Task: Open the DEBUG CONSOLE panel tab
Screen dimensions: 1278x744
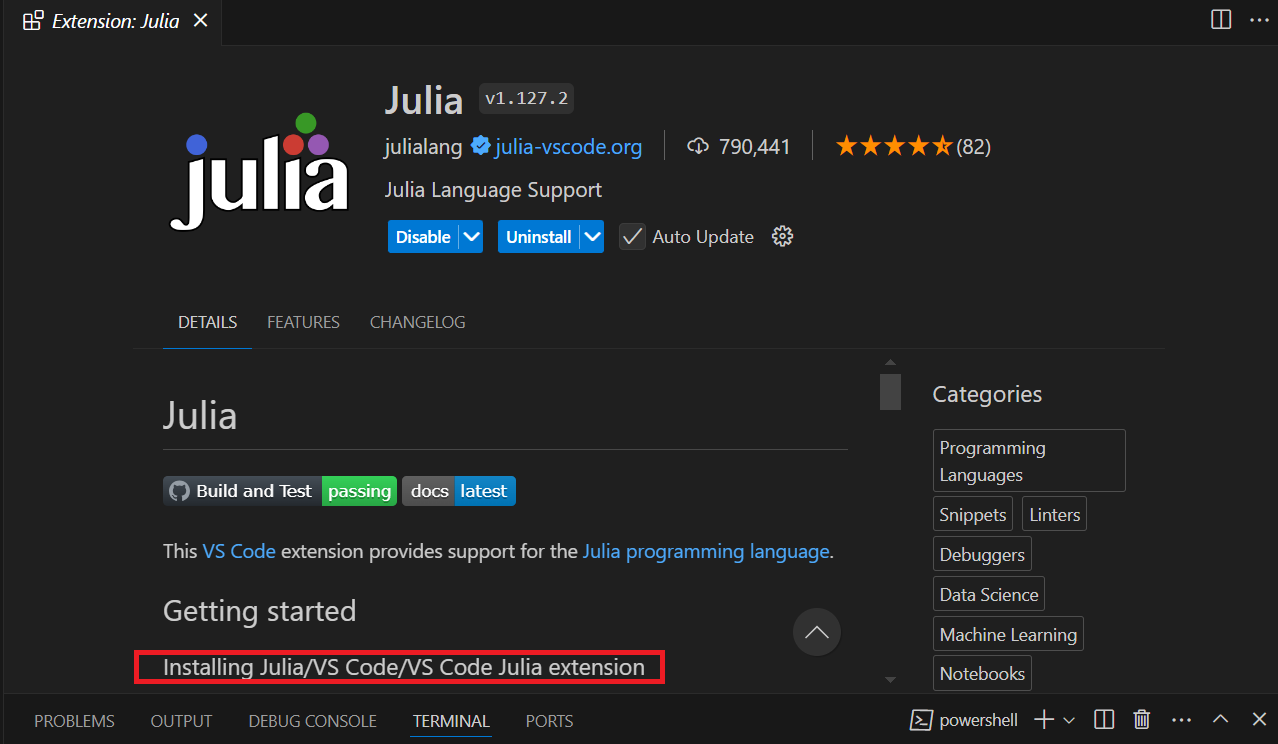Action: (312, 721)
